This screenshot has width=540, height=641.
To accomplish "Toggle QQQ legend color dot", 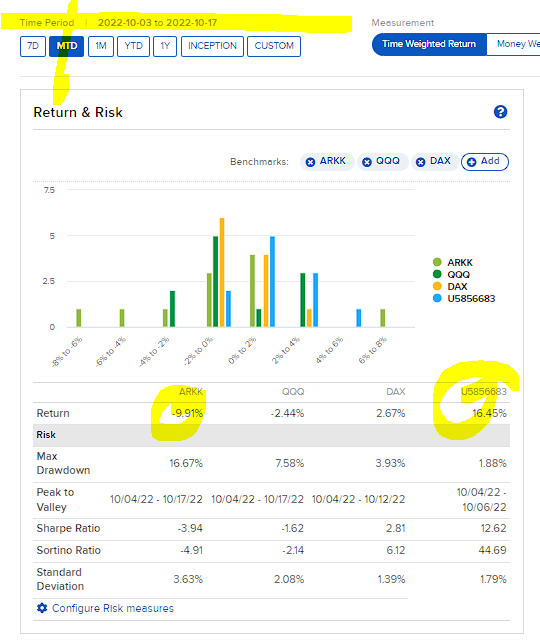I will [x=437, y=274].
